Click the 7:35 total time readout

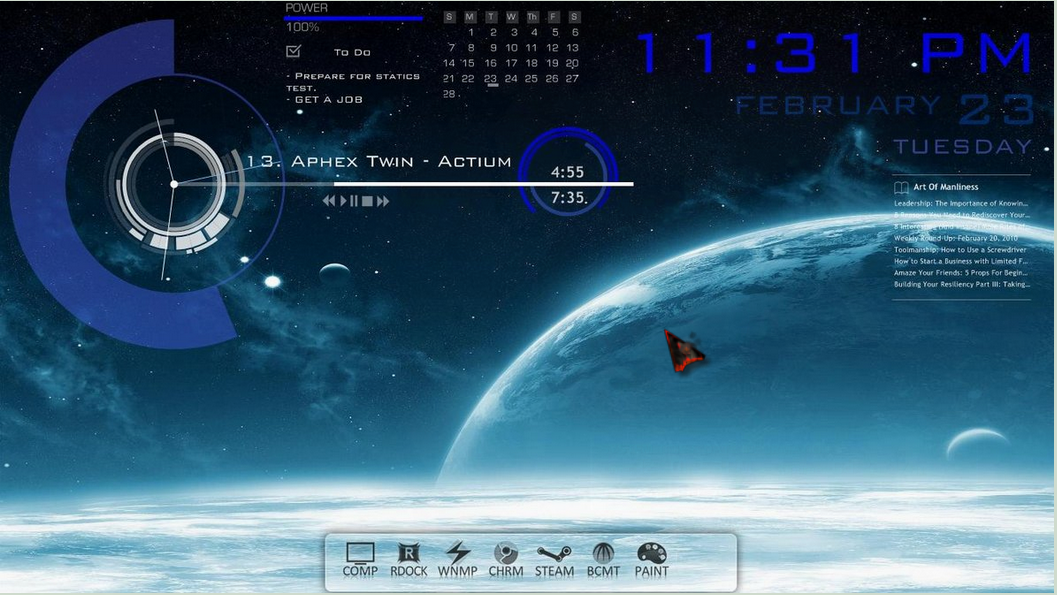(x=568, y=198)
